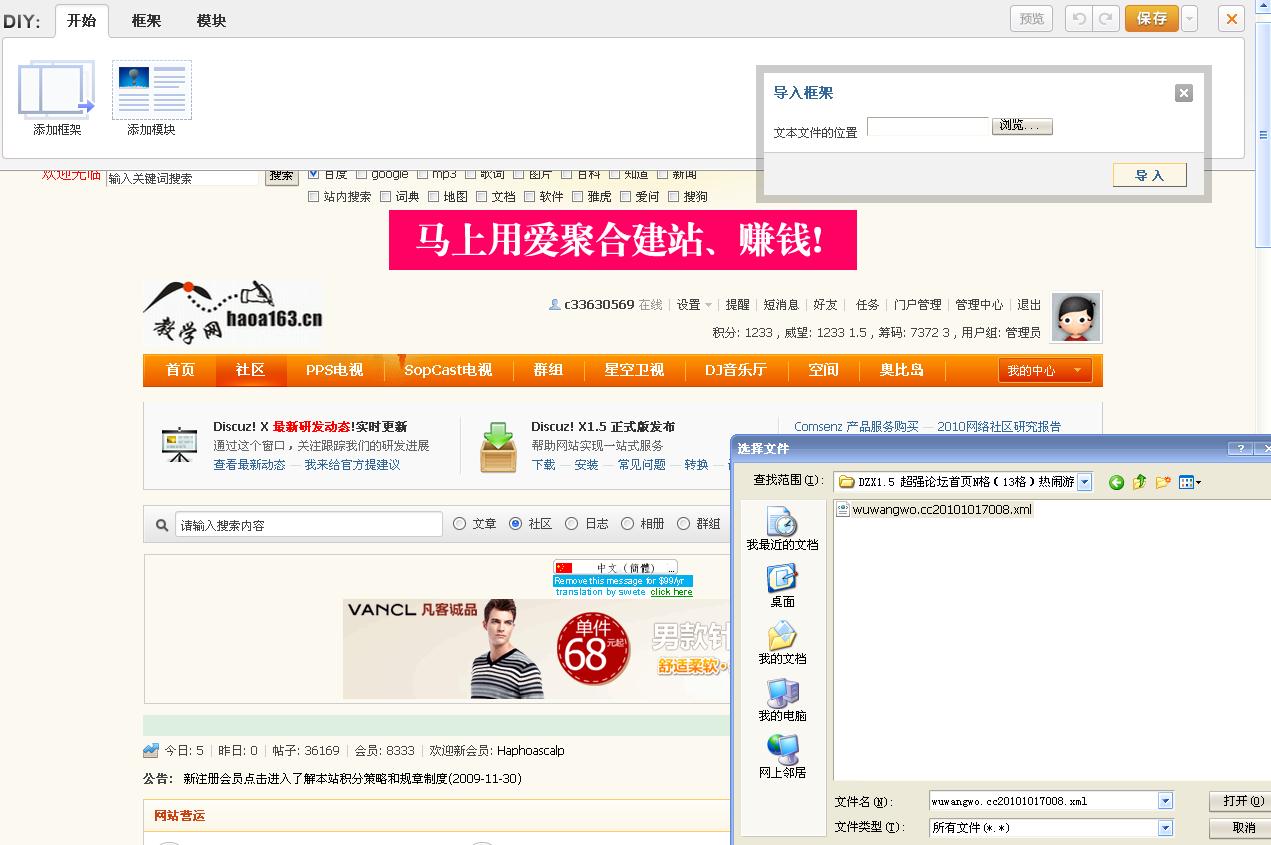The width and height of the screenshot is (1271, 845).
Task: Select the wuwangwo.cc20101017008.xml file icon
Action: point(843,509)
